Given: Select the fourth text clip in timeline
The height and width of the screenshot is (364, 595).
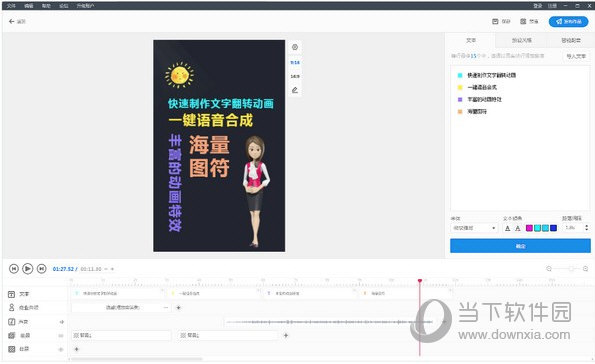Looking at the screenshot, I should (405, 293).
